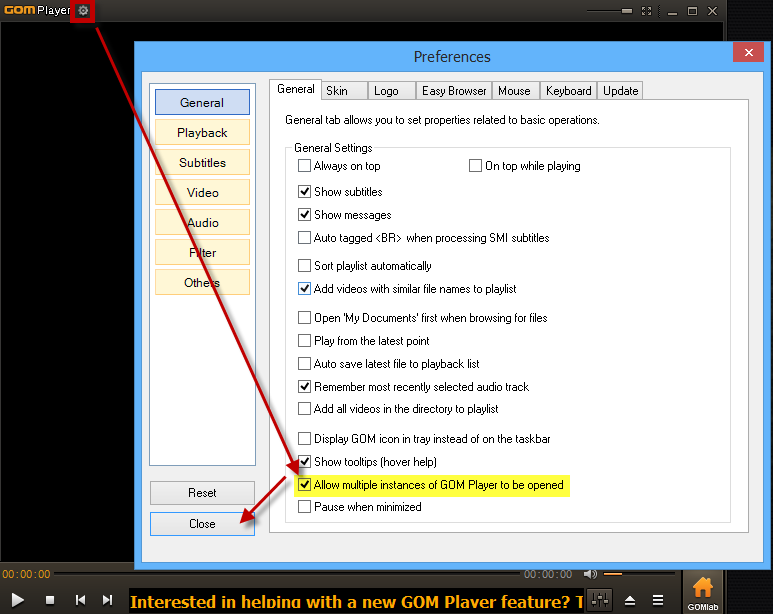773x614 pixels.
Task: Adjust the volume slider
Action: (639, 574)
